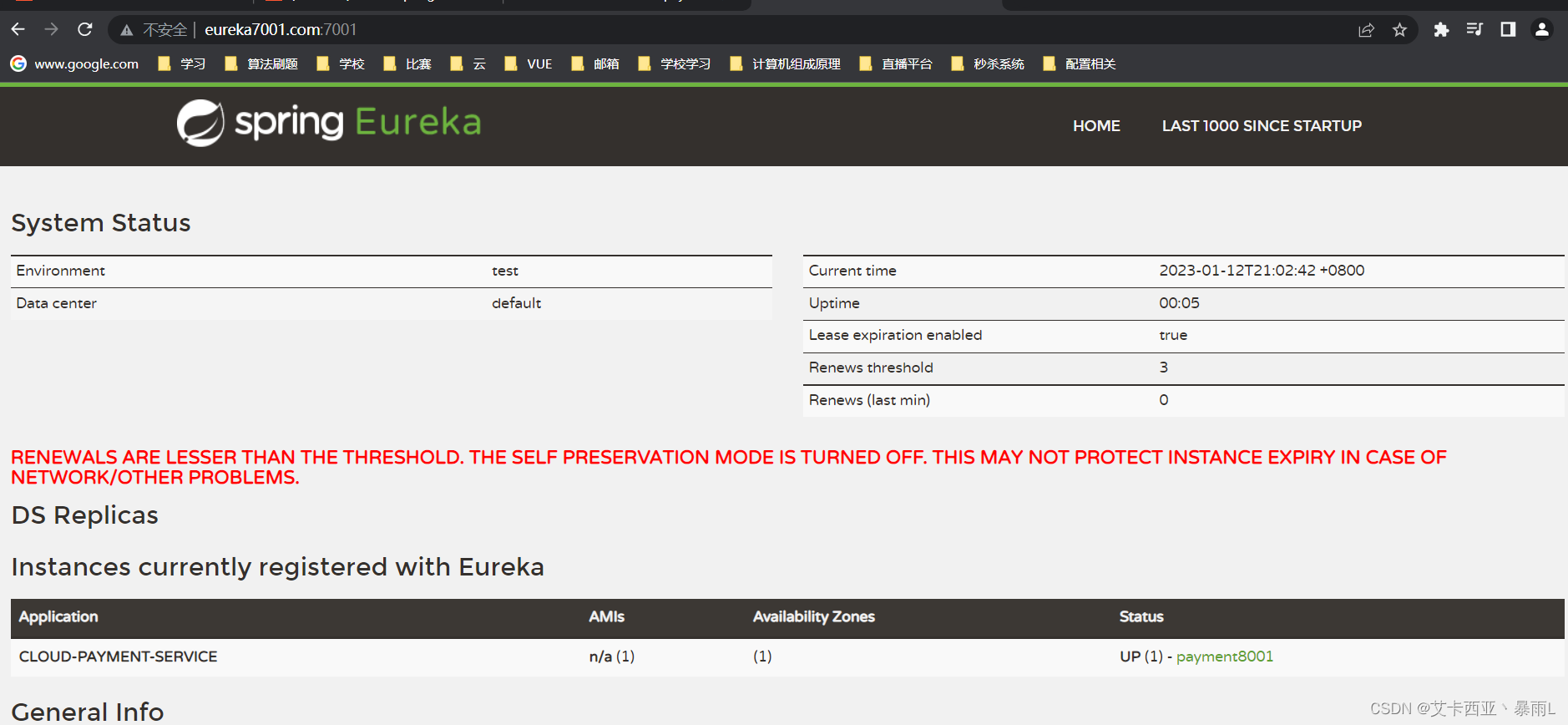Click the Data center label cell
The width and height of the screenshot is (1568, 725).
click(56, 303)
